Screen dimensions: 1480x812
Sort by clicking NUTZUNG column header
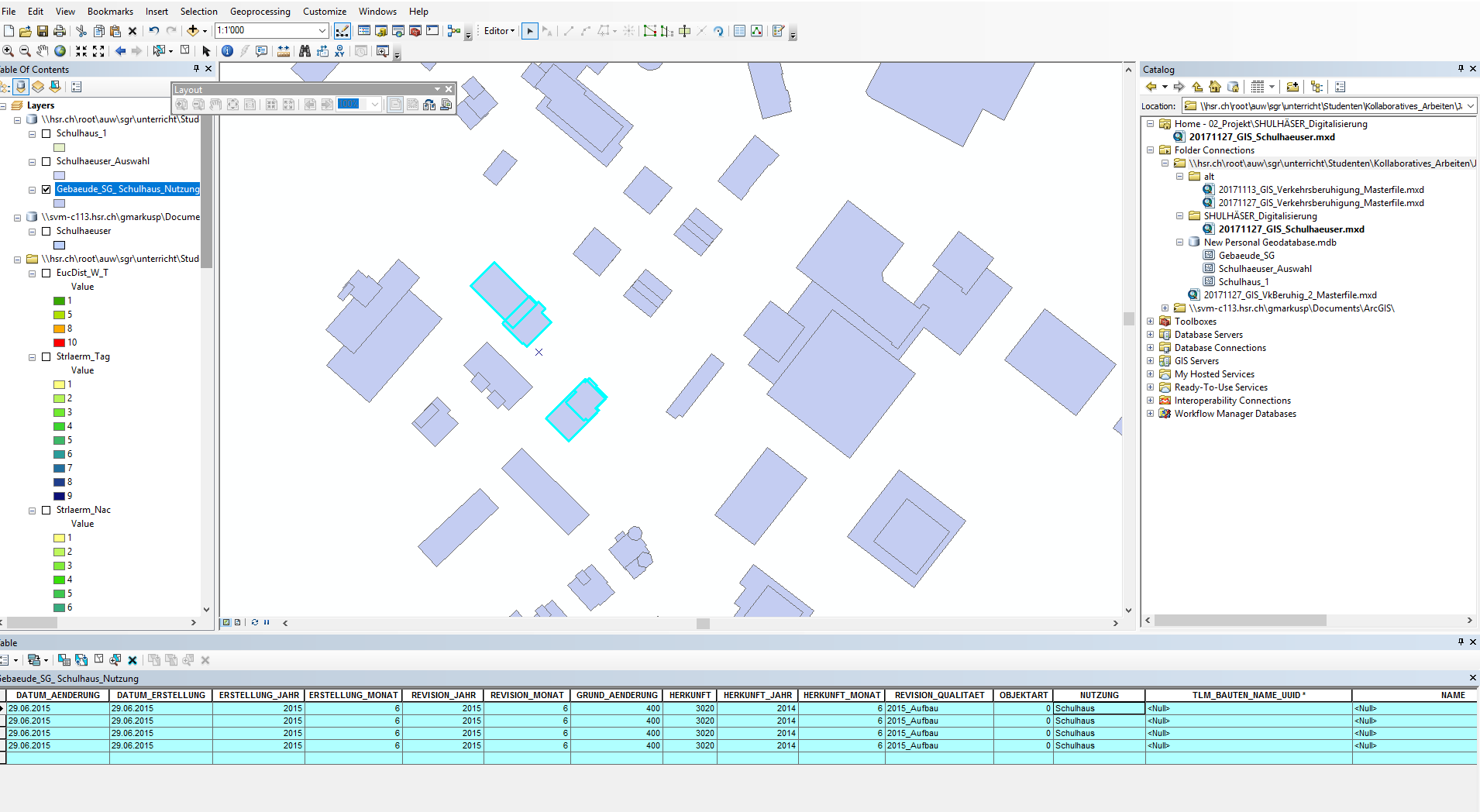point(1098,695)
